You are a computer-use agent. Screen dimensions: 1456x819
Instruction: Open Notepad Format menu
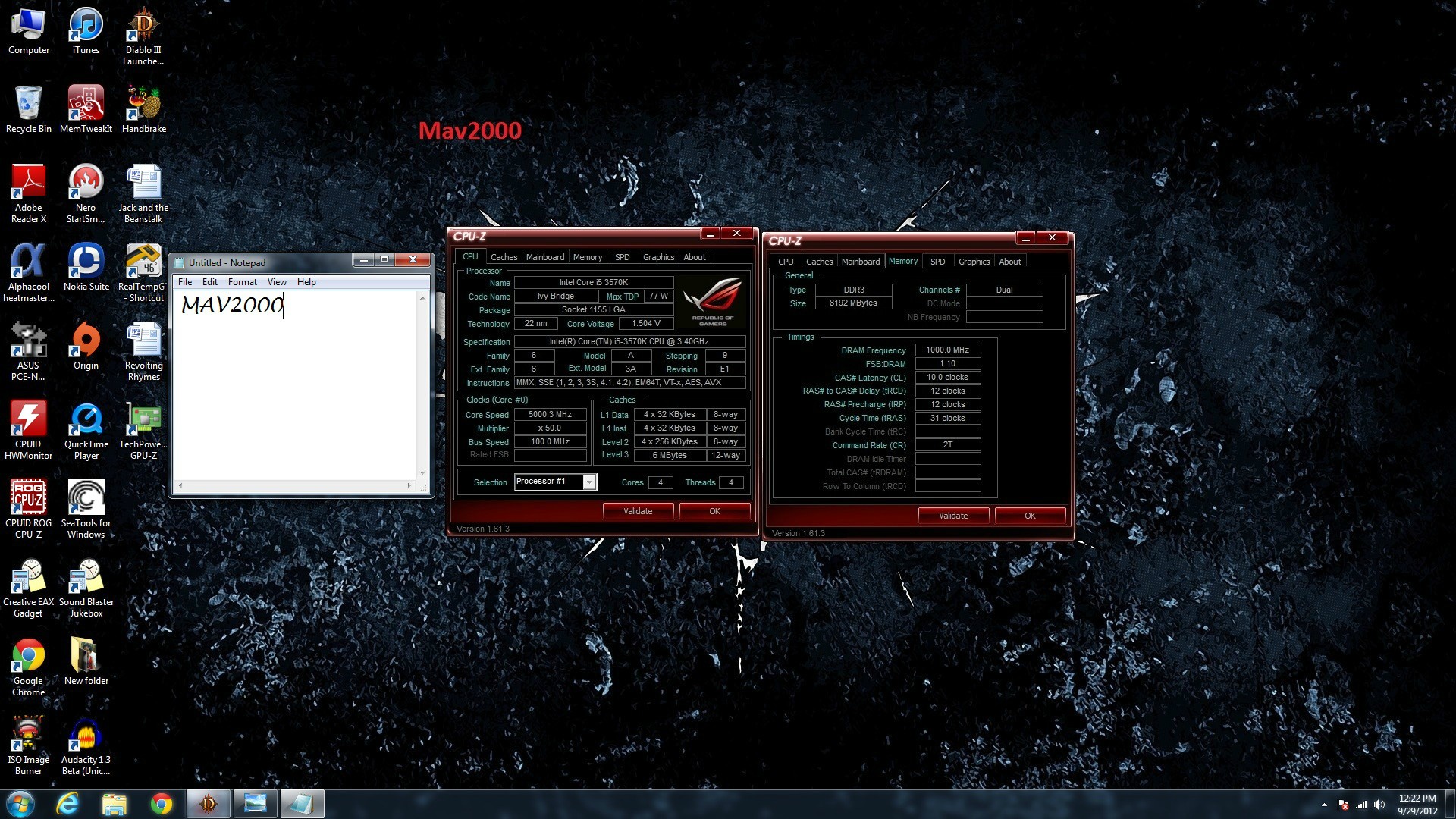(243, 282)
